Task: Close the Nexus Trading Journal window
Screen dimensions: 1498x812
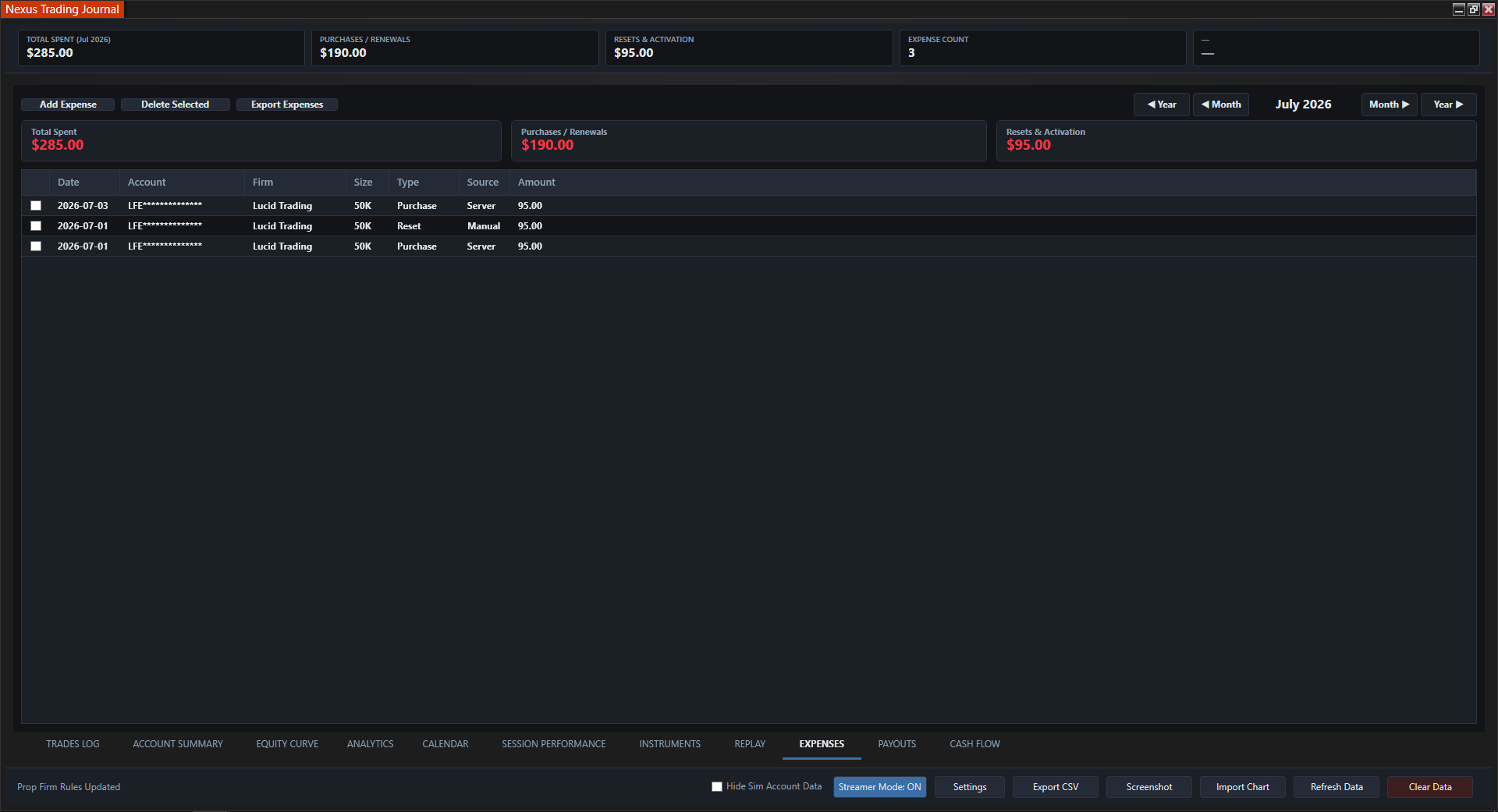Action: pyautogui.click(x=1488, y=9)
